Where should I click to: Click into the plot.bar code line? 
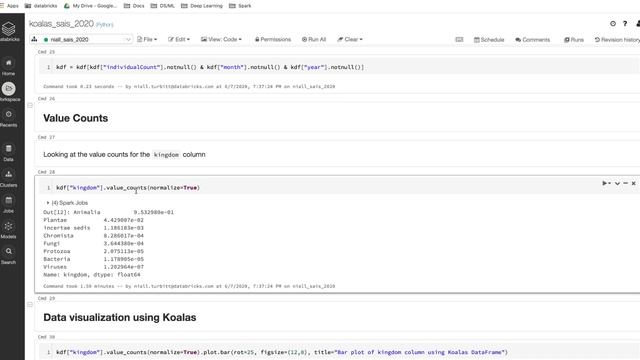click(x=282, y=352)
